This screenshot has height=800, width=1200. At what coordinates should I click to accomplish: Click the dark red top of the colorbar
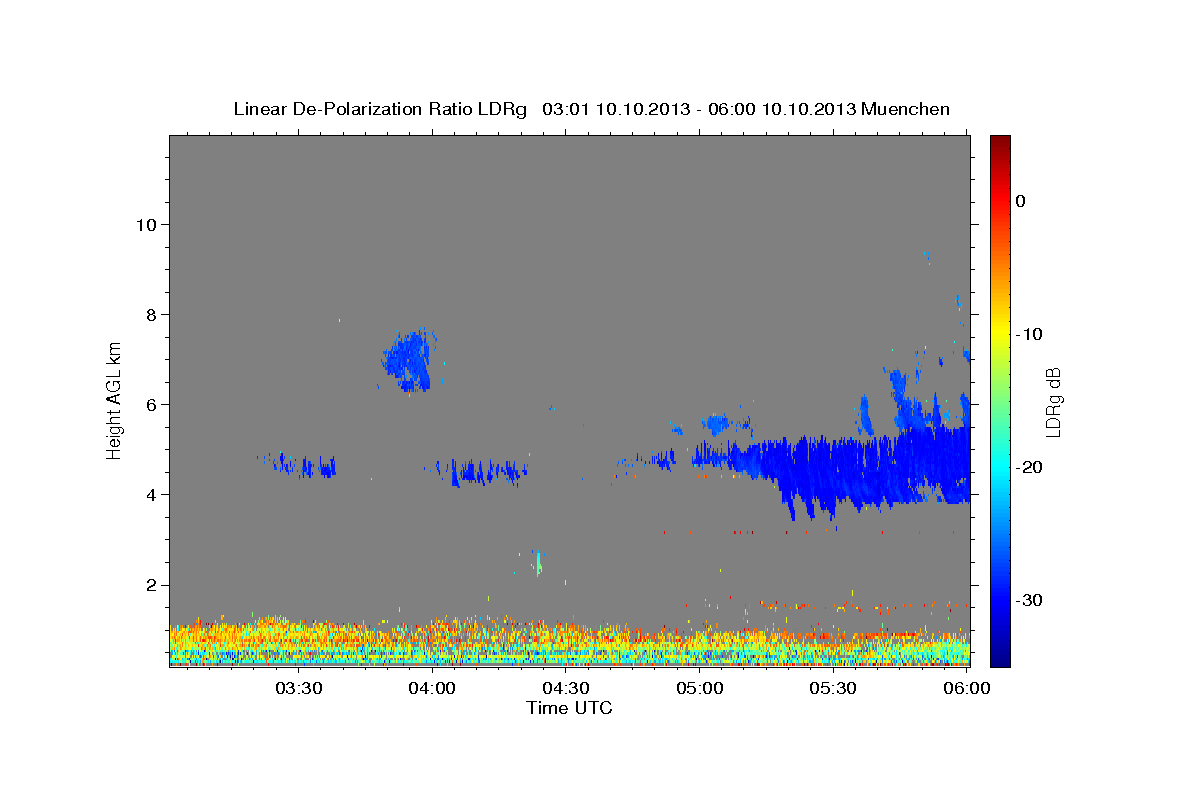tap(1000, 142)
